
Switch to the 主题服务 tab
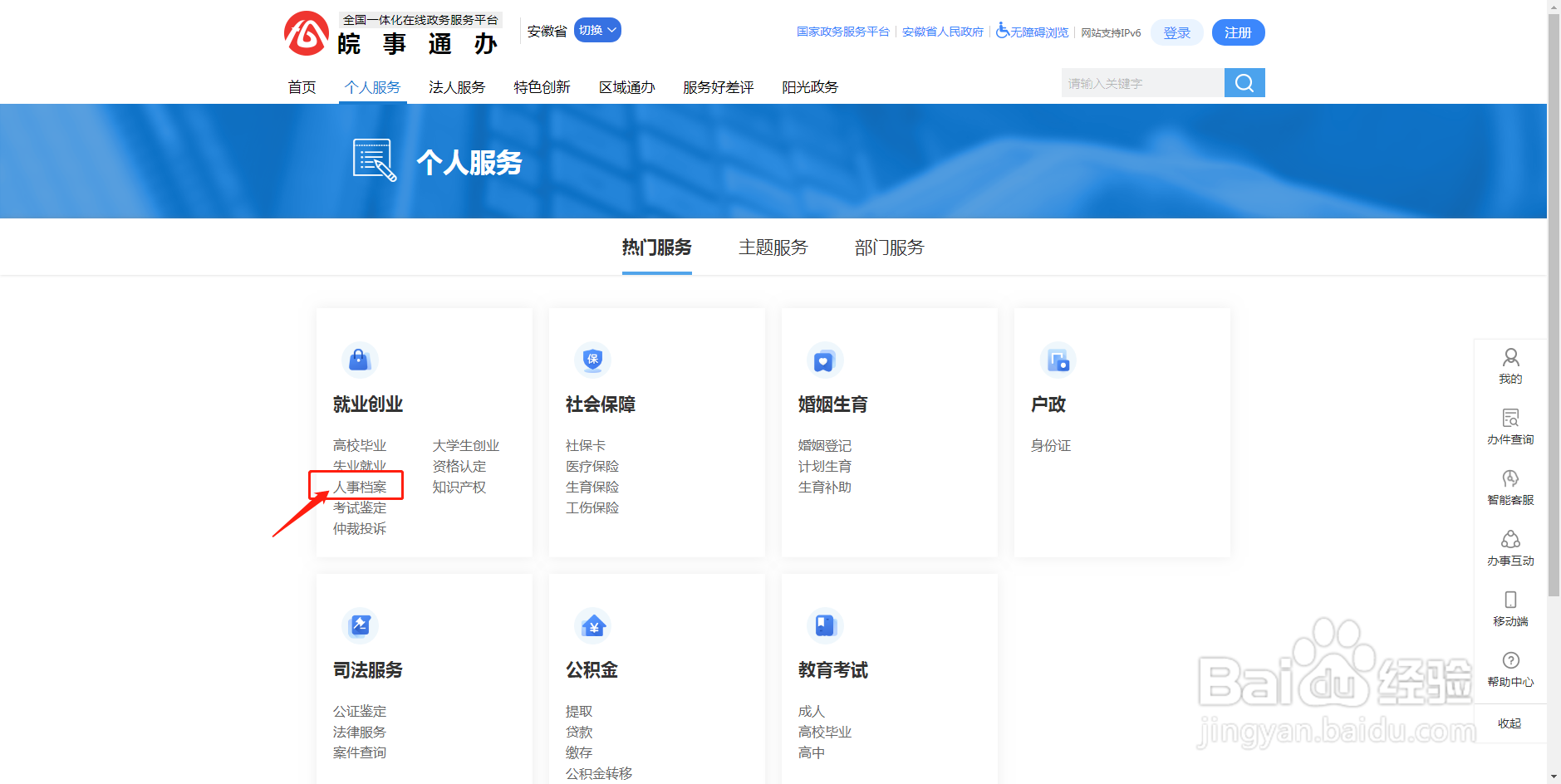pos(773,247)
